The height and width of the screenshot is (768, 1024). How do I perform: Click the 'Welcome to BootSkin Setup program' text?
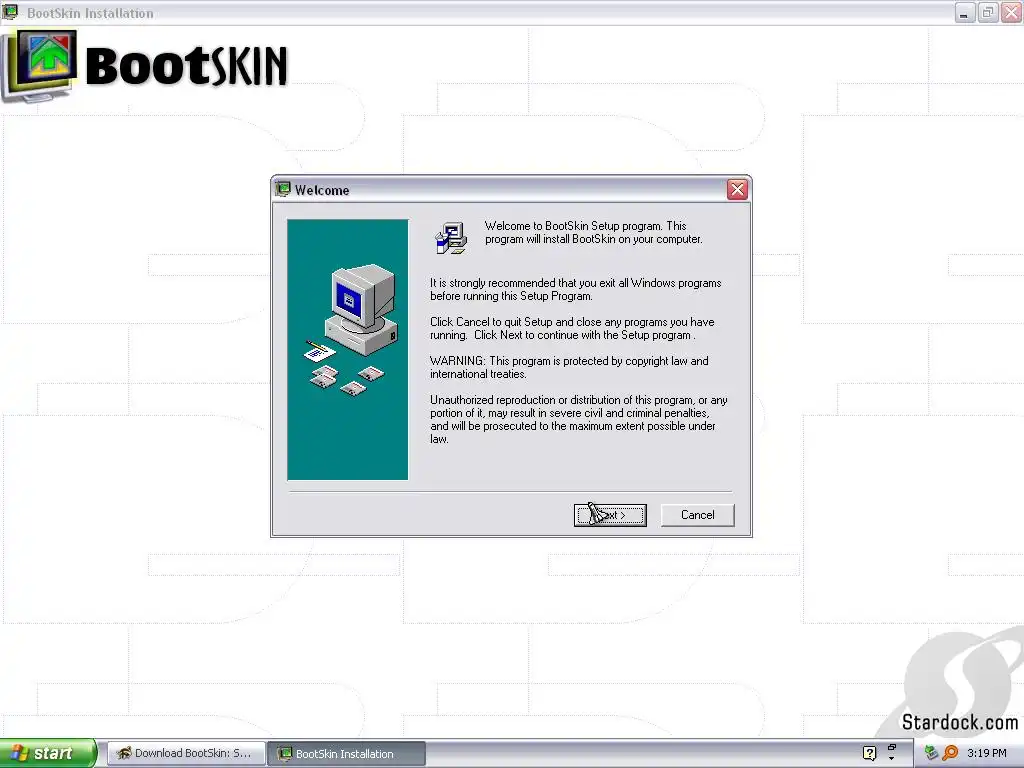(593, 232)
